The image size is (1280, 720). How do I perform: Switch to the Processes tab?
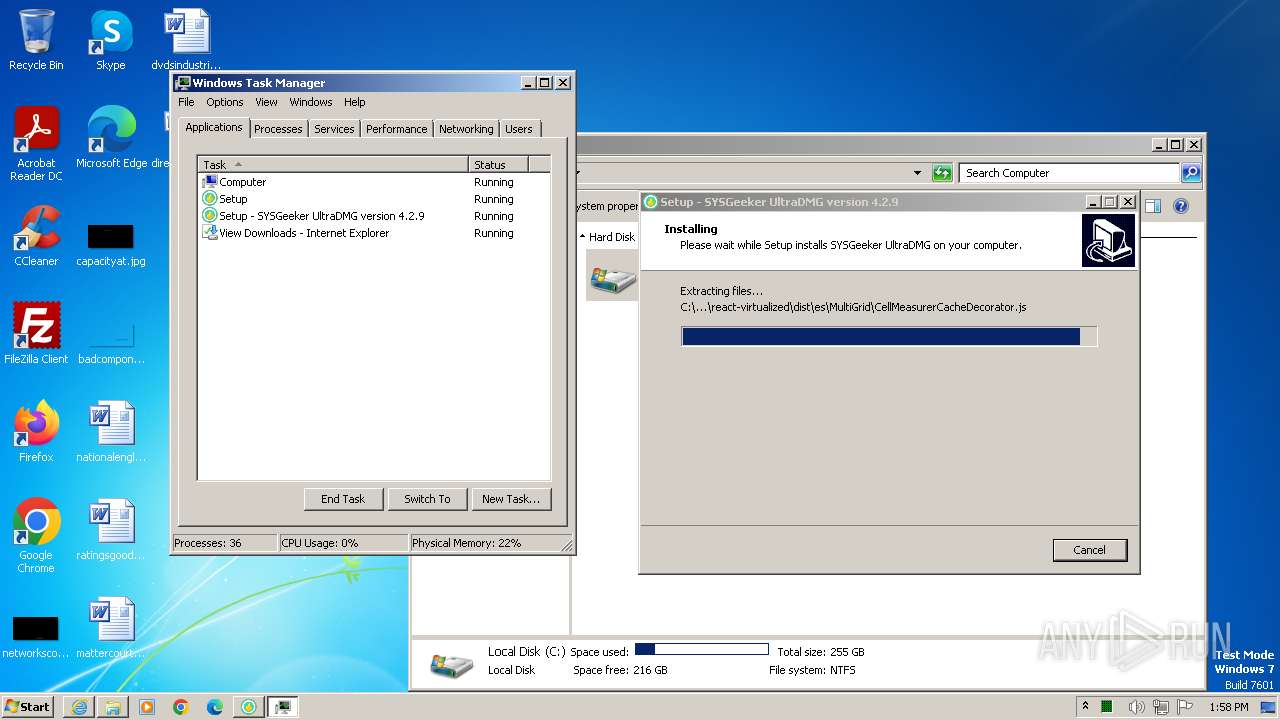[x=278, y=129]
